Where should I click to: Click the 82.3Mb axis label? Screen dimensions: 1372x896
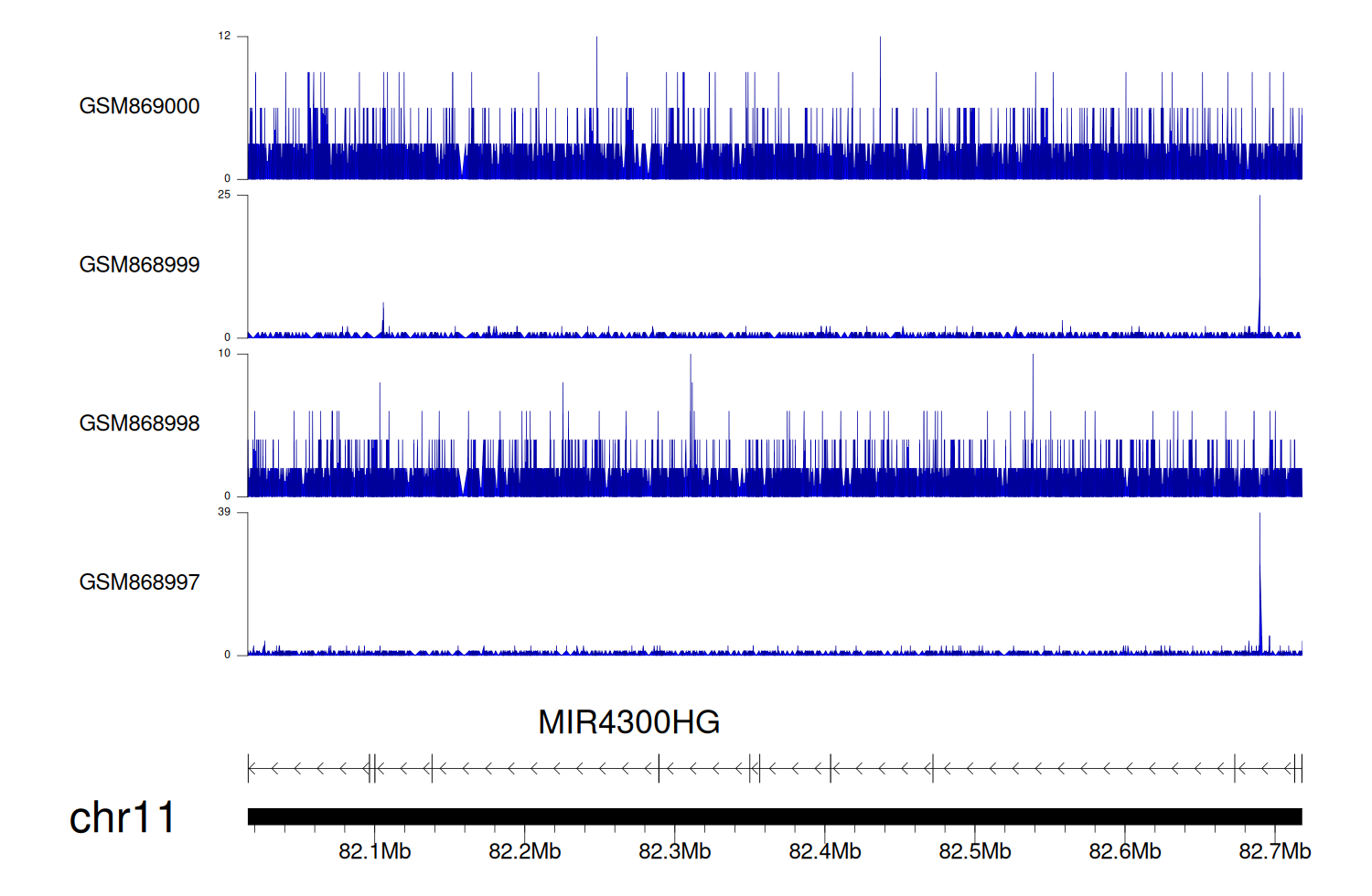coord(674,851)
